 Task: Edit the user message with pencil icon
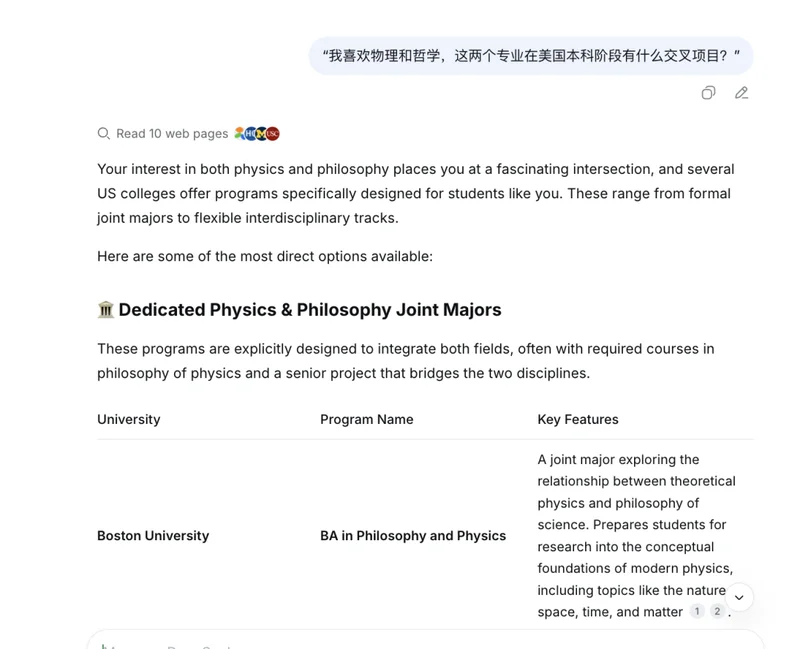tap(741, 93)
